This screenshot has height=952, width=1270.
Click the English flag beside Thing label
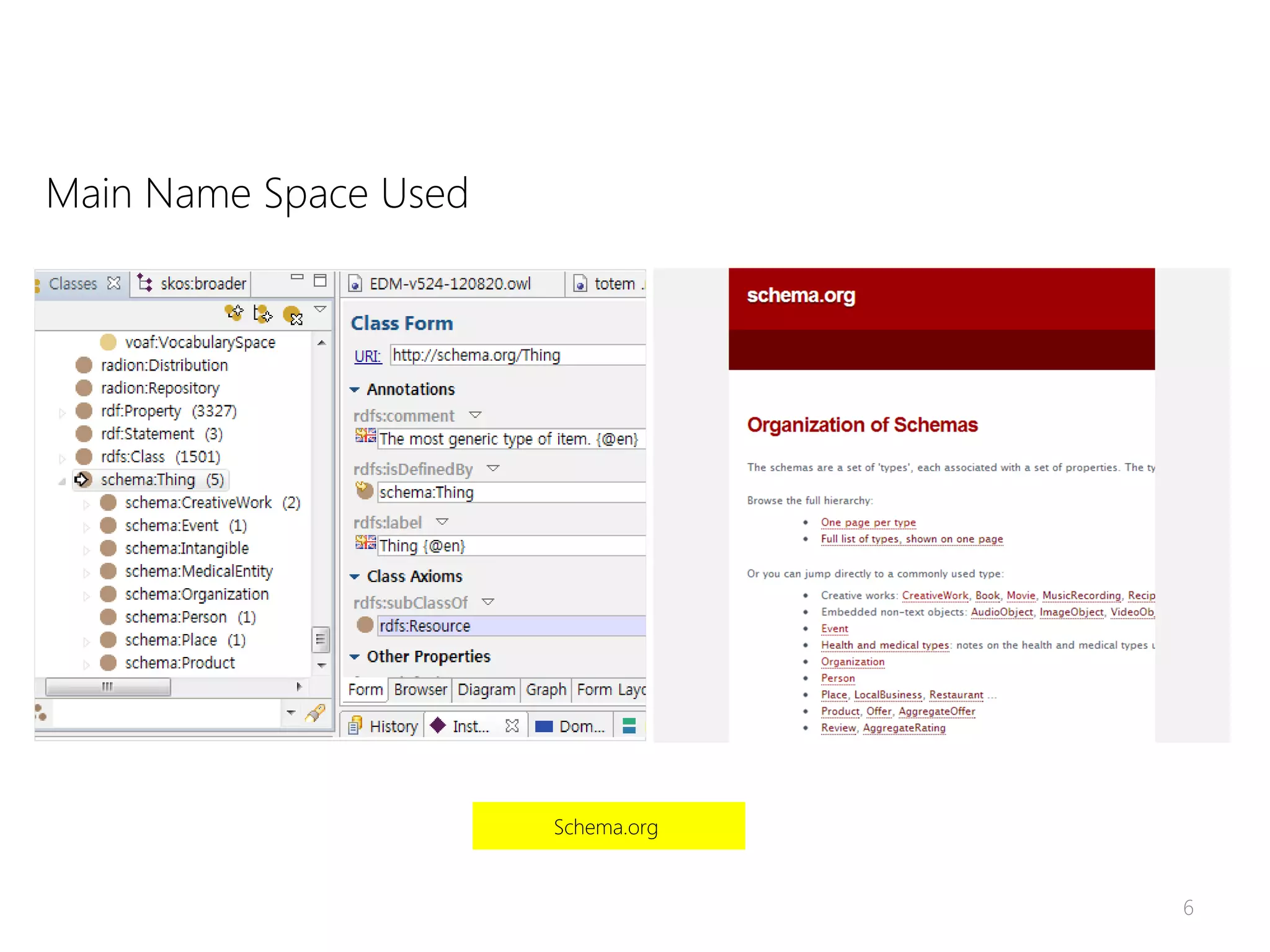(x=365, y=543)
